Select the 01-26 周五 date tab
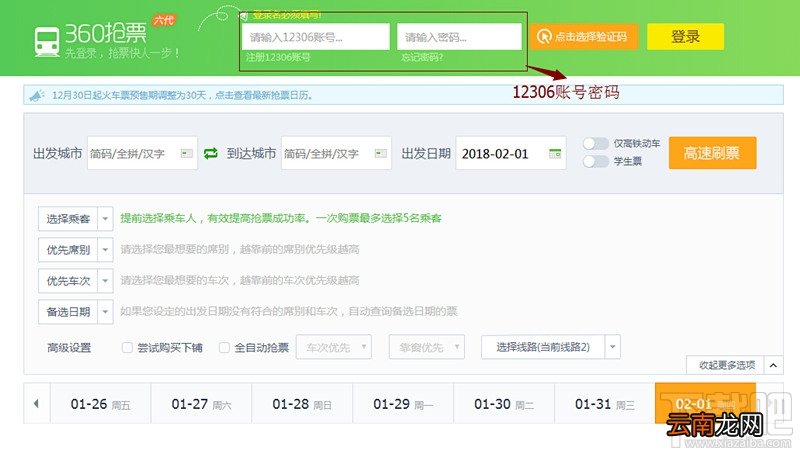800x453 pixels. pyautogui.click(x=101, y=404)
